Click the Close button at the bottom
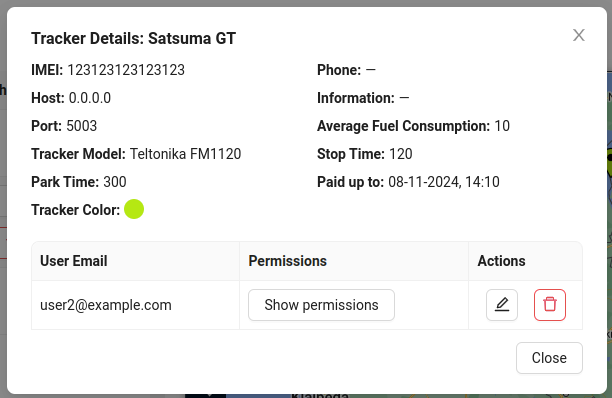This screenshot has width=612, height=398. (549, 358)
